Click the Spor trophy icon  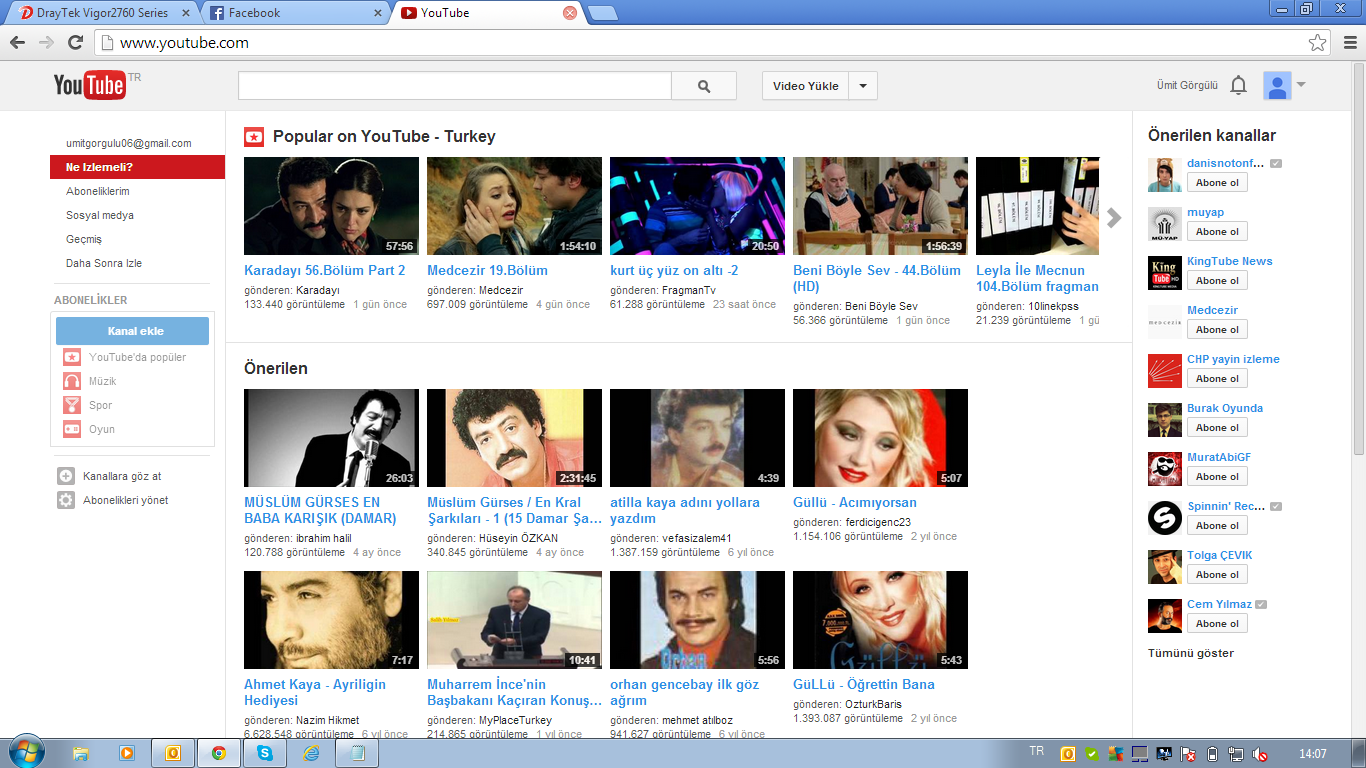point(72,405)
